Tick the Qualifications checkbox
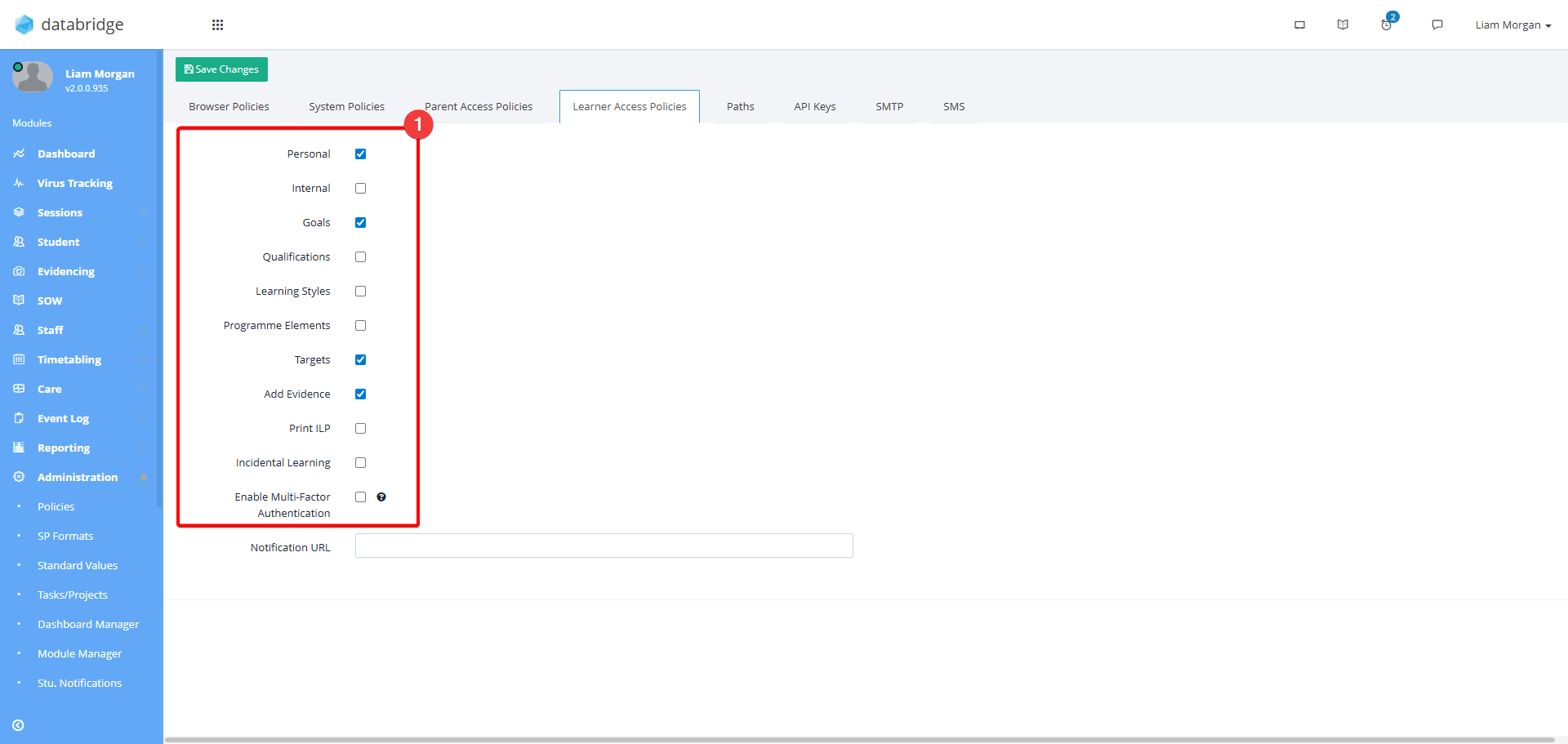Viewport: 1568px width, 744px height. tap(360, 256)
